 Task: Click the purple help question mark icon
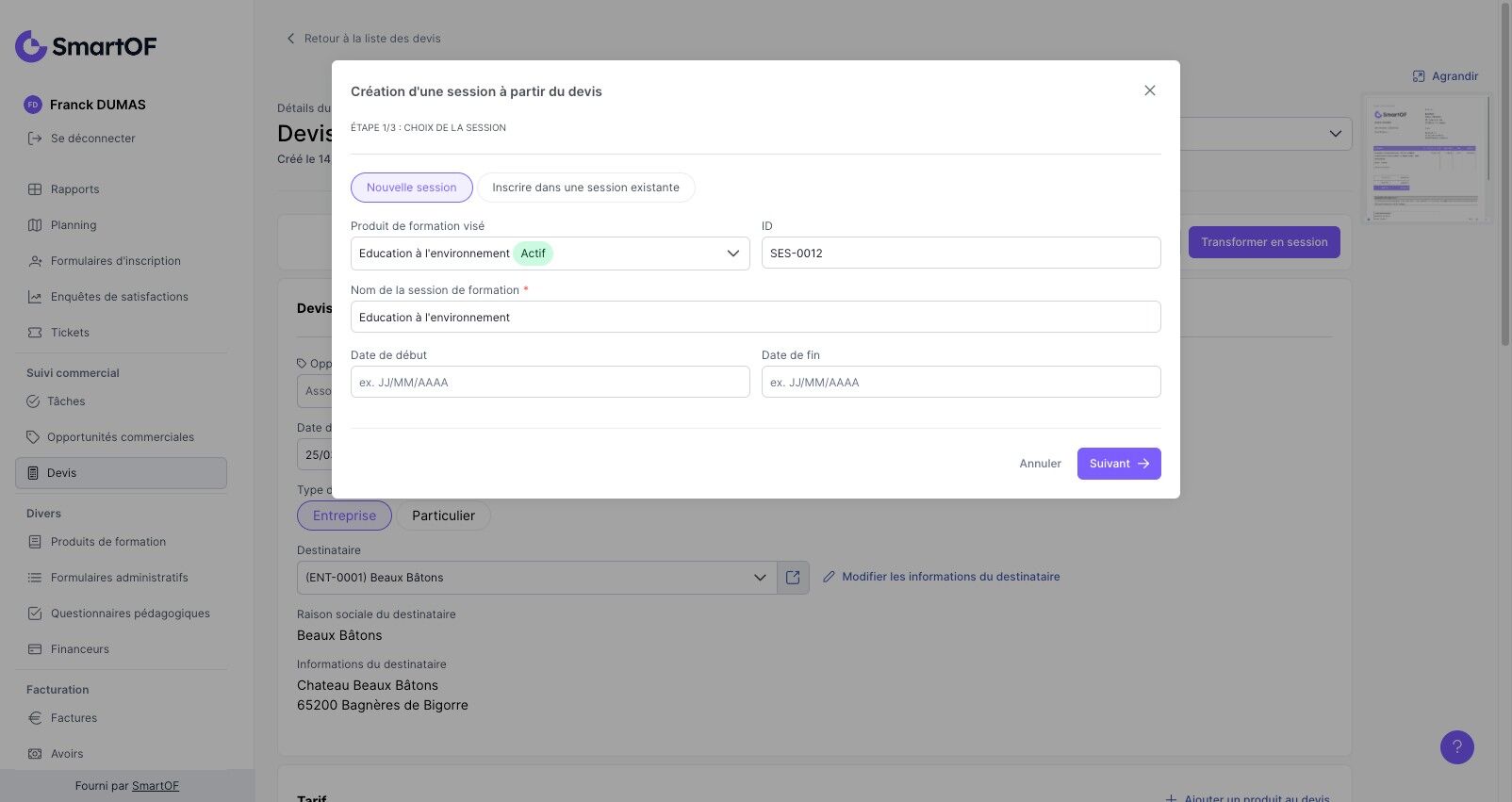(1456, 747)
